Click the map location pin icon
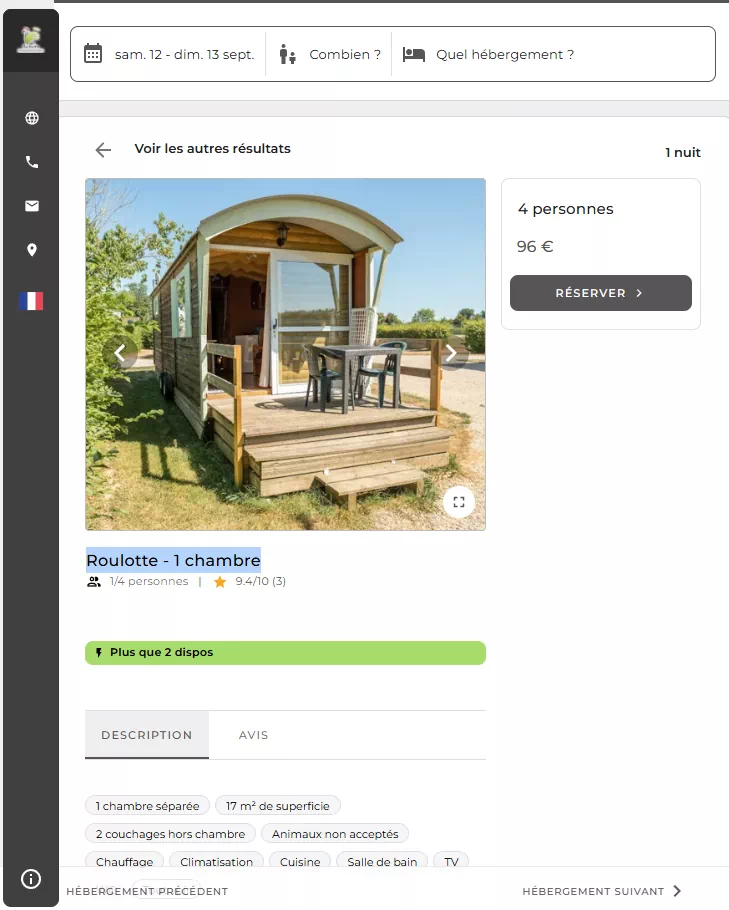The width and height of the screenshot is (729, 910). click(x=32, y=250)
